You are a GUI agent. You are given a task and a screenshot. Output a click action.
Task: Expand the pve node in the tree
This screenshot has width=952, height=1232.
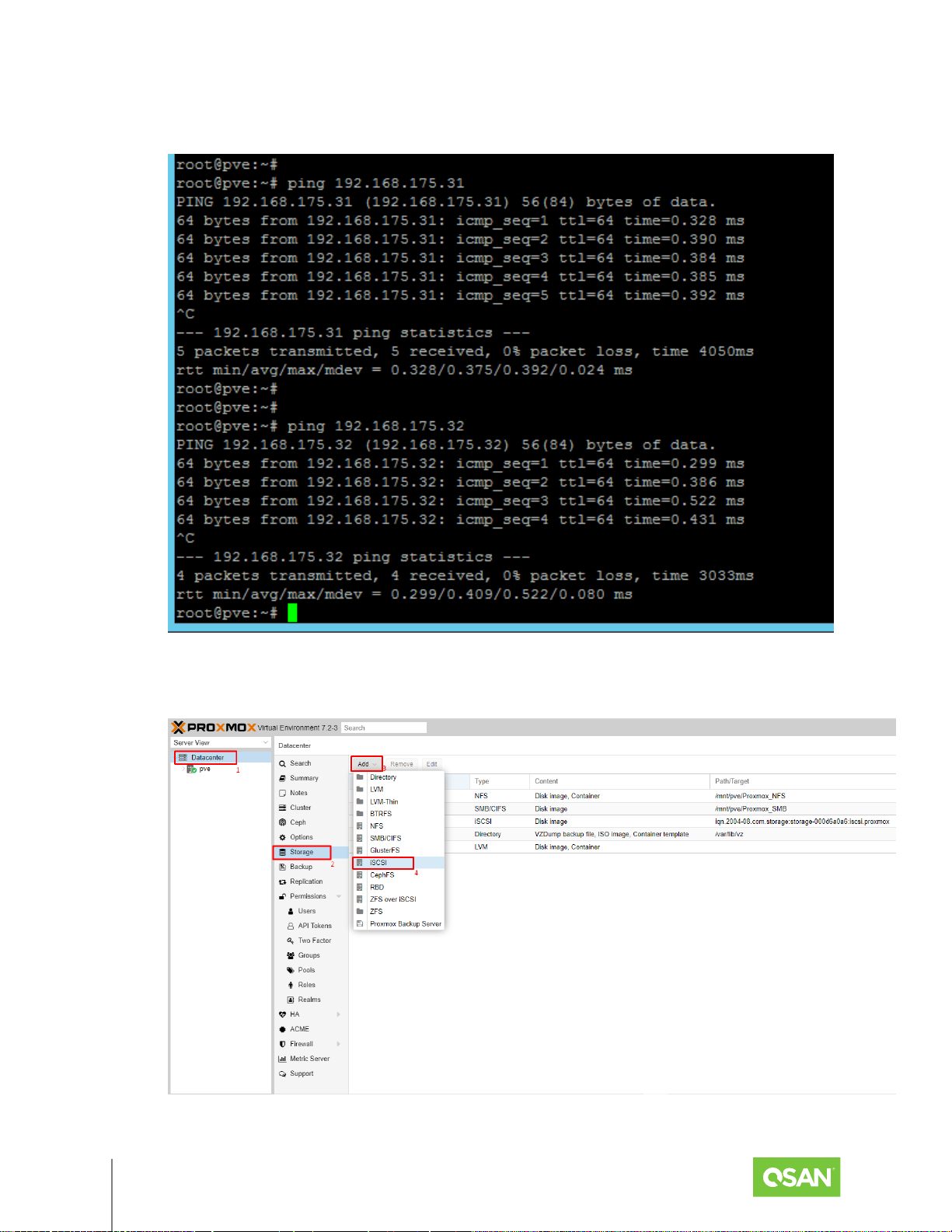coord(183,769)
